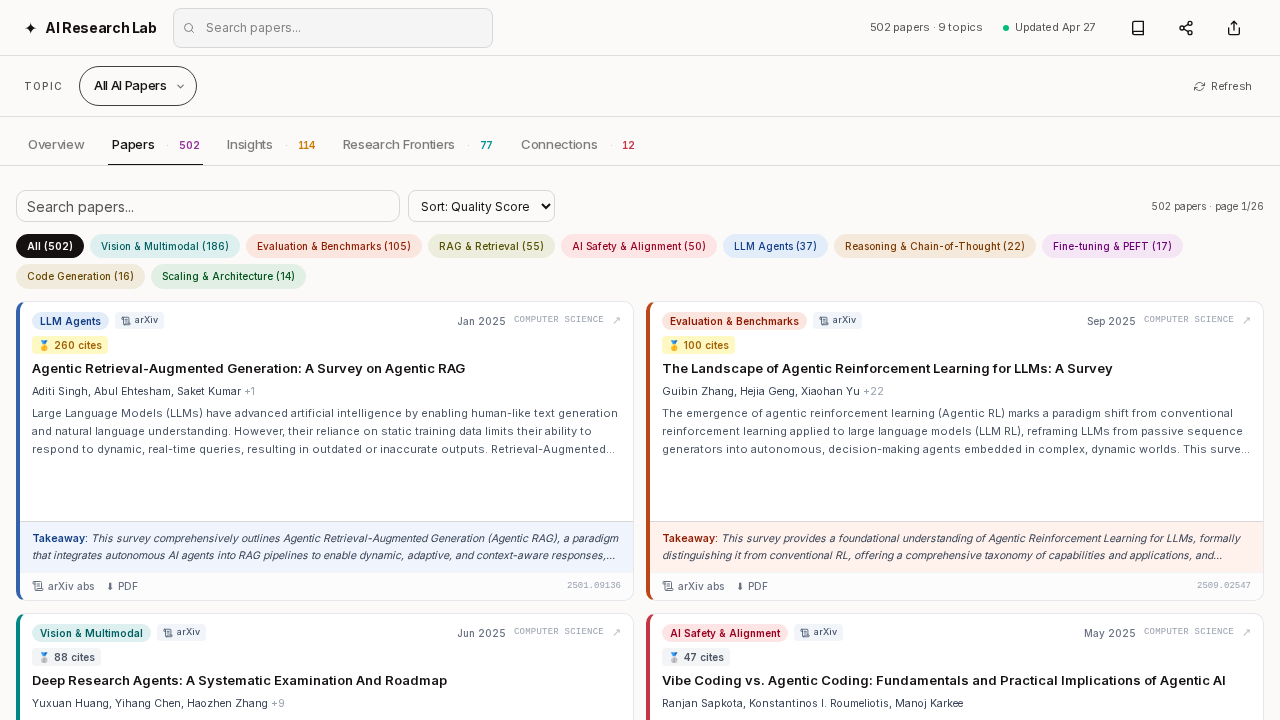Click '+22' more authors on Agentic RL card
Screen dimensions: 1280x720
point(873,391)
